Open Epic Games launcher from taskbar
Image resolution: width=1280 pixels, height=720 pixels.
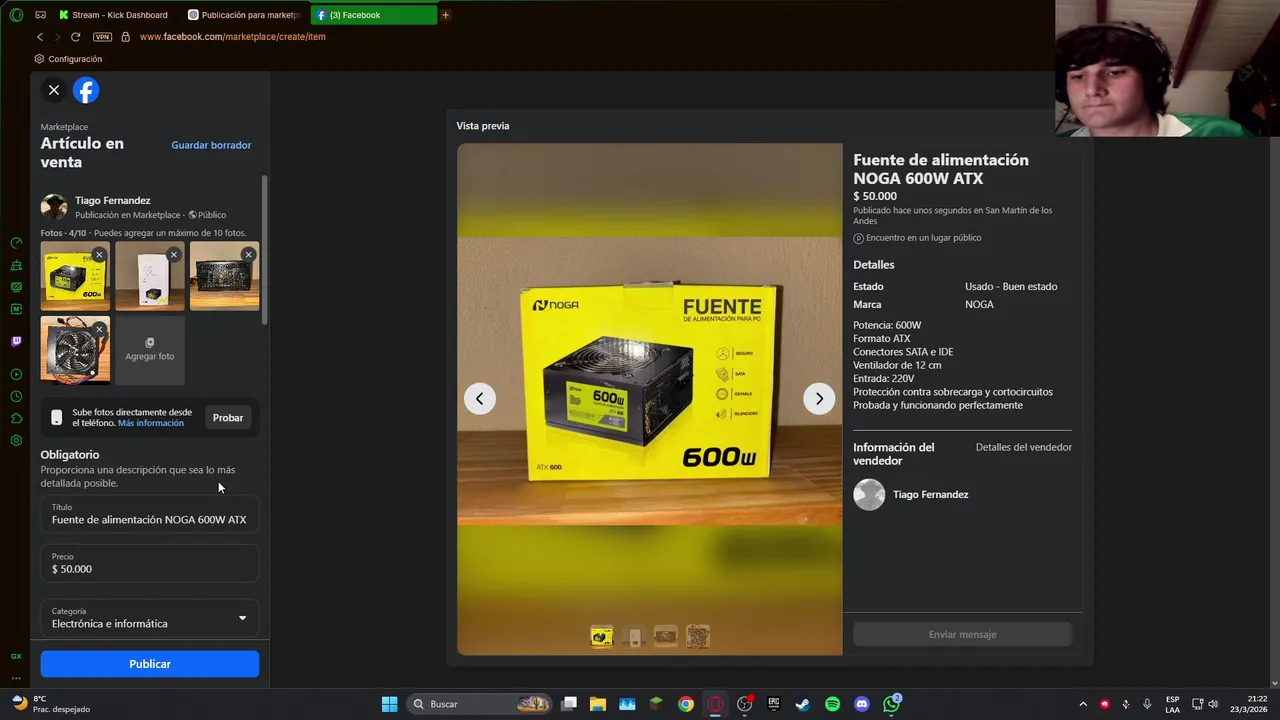pos(773,704)
